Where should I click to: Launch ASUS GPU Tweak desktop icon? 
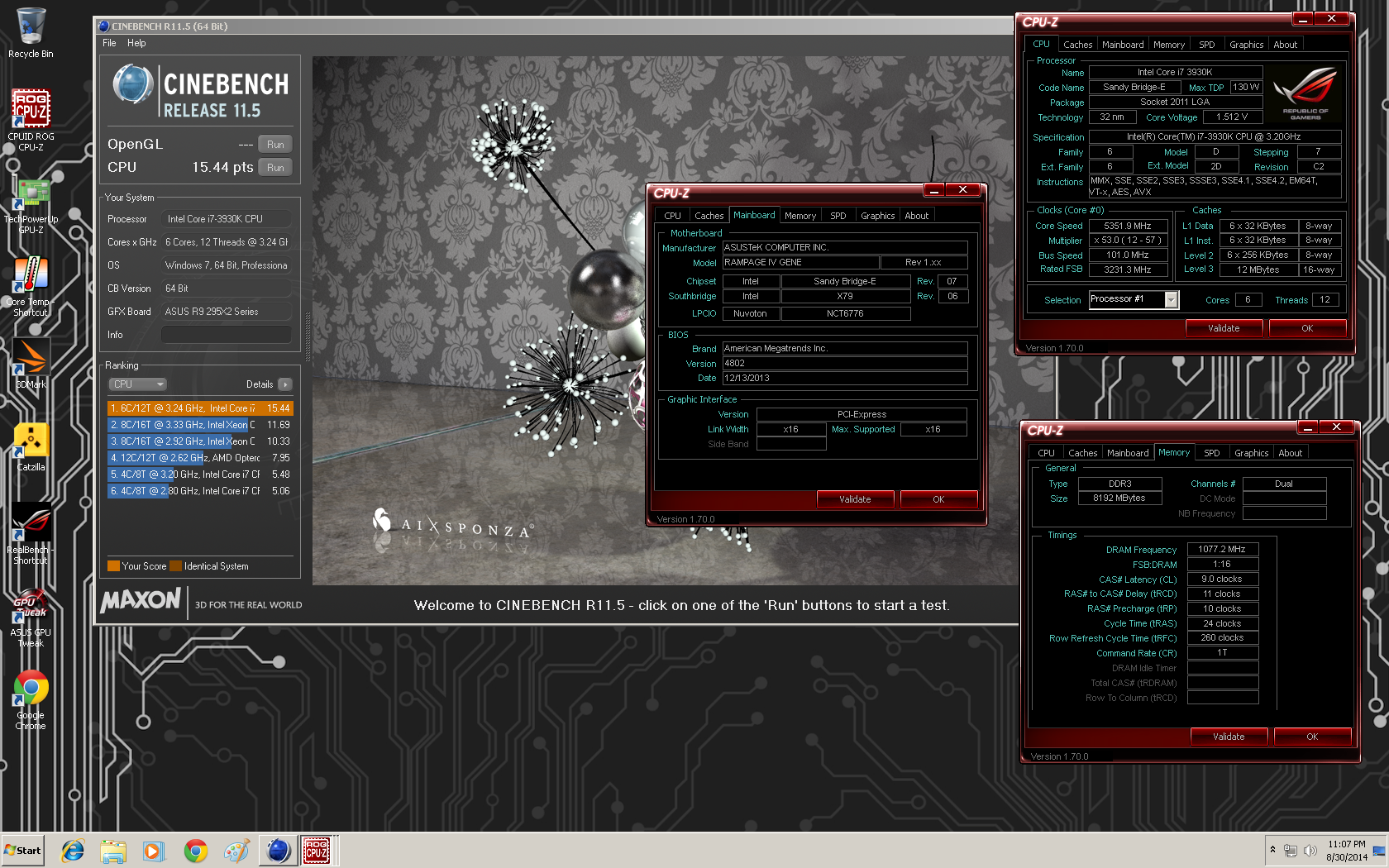pos(31,618)
